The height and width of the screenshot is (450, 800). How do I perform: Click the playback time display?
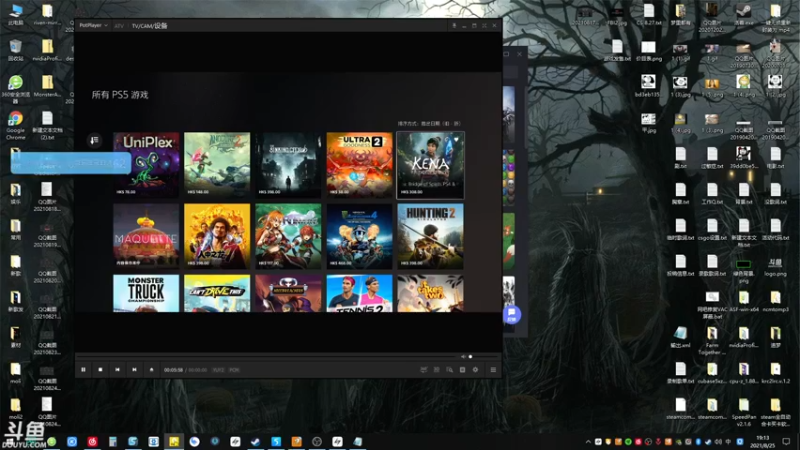click(x=185, y=370)
